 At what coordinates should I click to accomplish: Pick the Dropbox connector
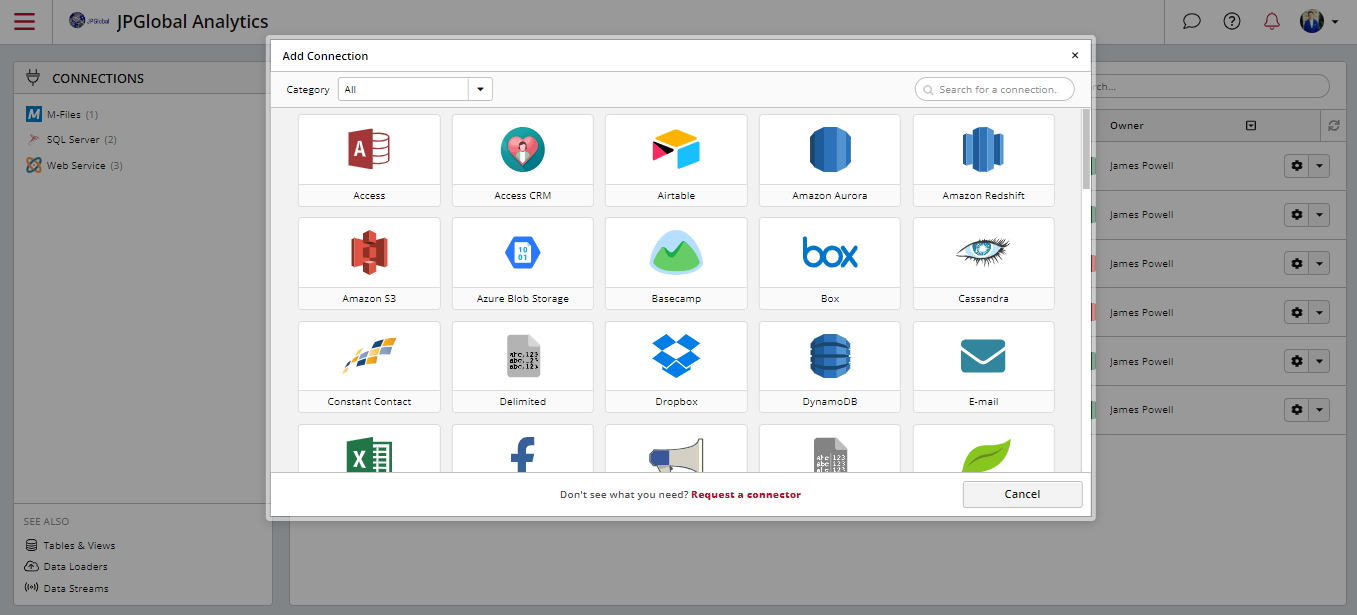(676, 366)
